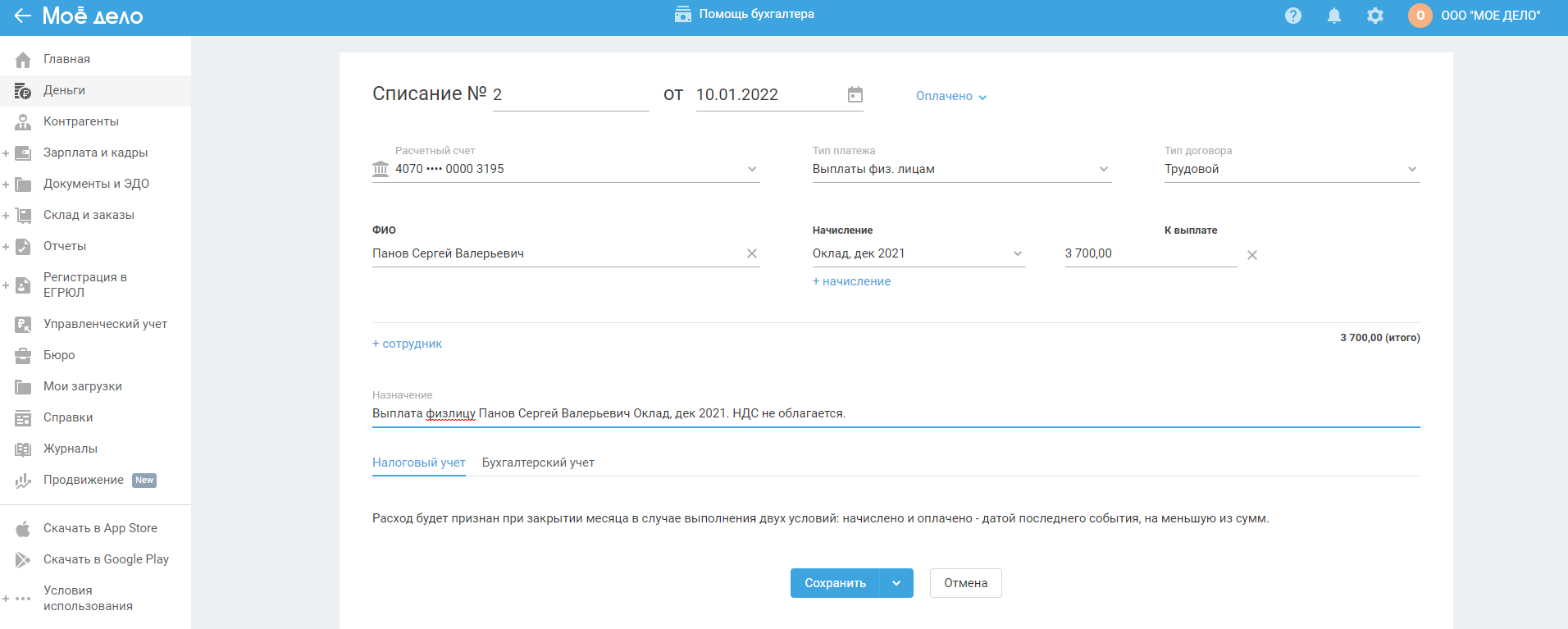Click the Назначение payment purpose field

894,413
